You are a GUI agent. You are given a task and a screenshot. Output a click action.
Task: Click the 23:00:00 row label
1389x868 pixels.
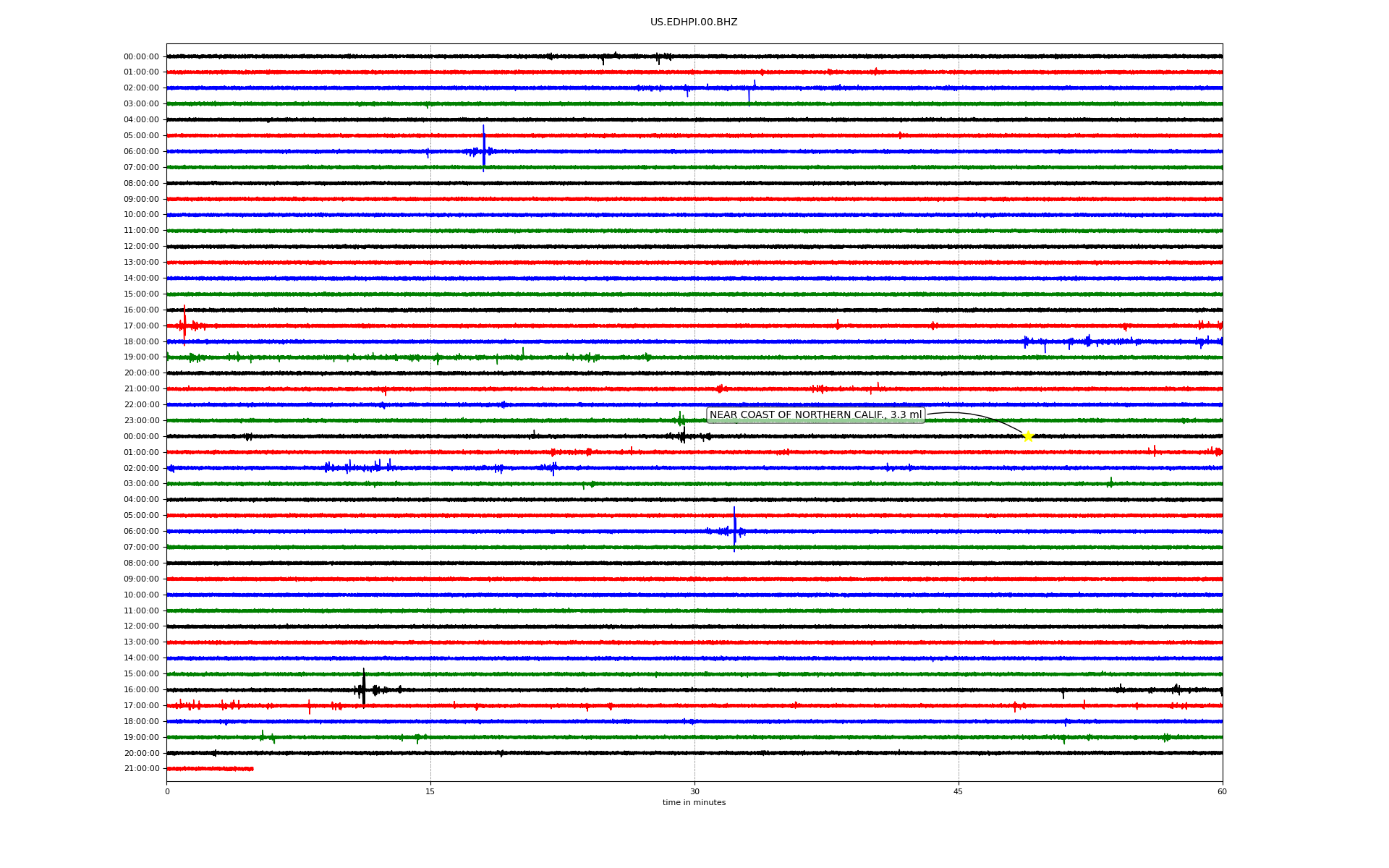pos(141,421)
